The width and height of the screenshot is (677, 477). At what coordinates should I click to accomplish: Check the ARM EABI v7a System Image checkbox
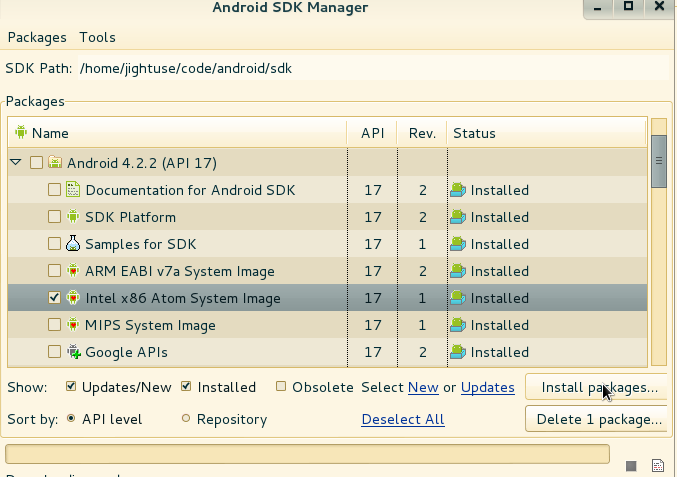(x=54, y=271)
